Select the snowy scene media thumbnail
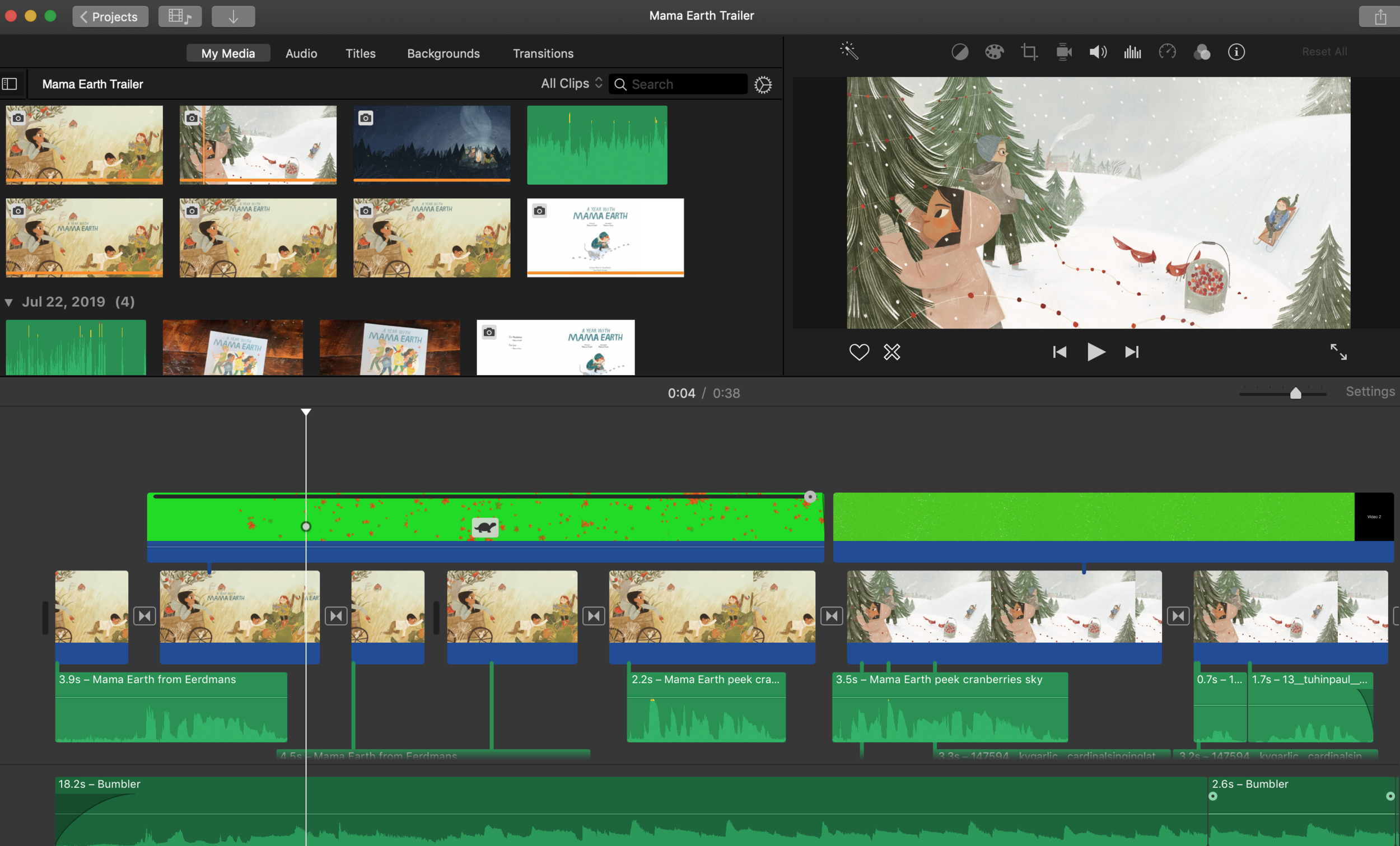This screenshot has height=846, width=1400. pos(258,144)
